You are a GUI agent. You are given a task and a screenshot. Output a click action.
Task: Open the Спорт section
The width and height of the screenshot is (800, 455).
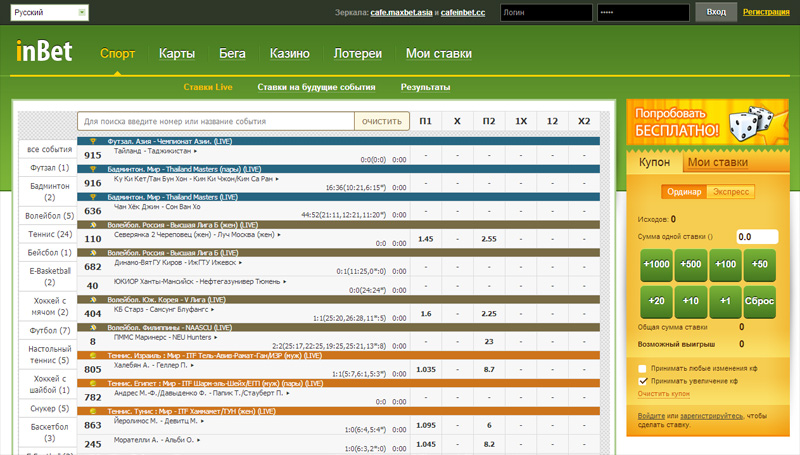point(117,54)
